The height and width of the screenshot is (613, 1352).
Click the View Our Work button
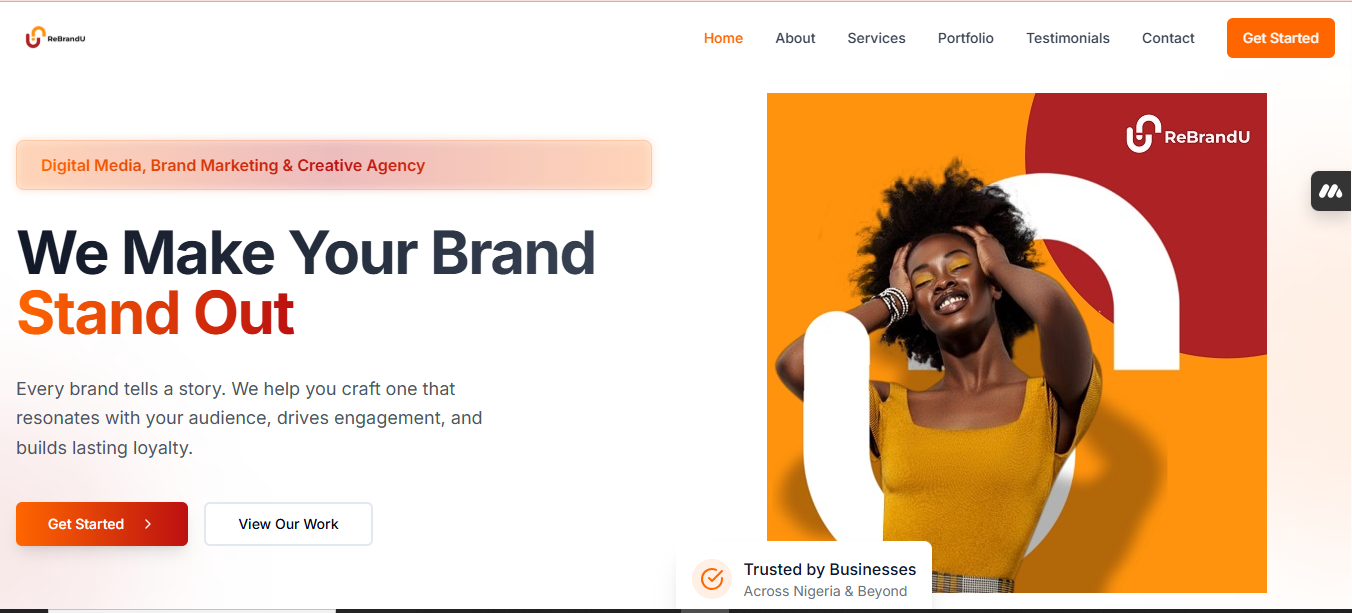(288, 524)
